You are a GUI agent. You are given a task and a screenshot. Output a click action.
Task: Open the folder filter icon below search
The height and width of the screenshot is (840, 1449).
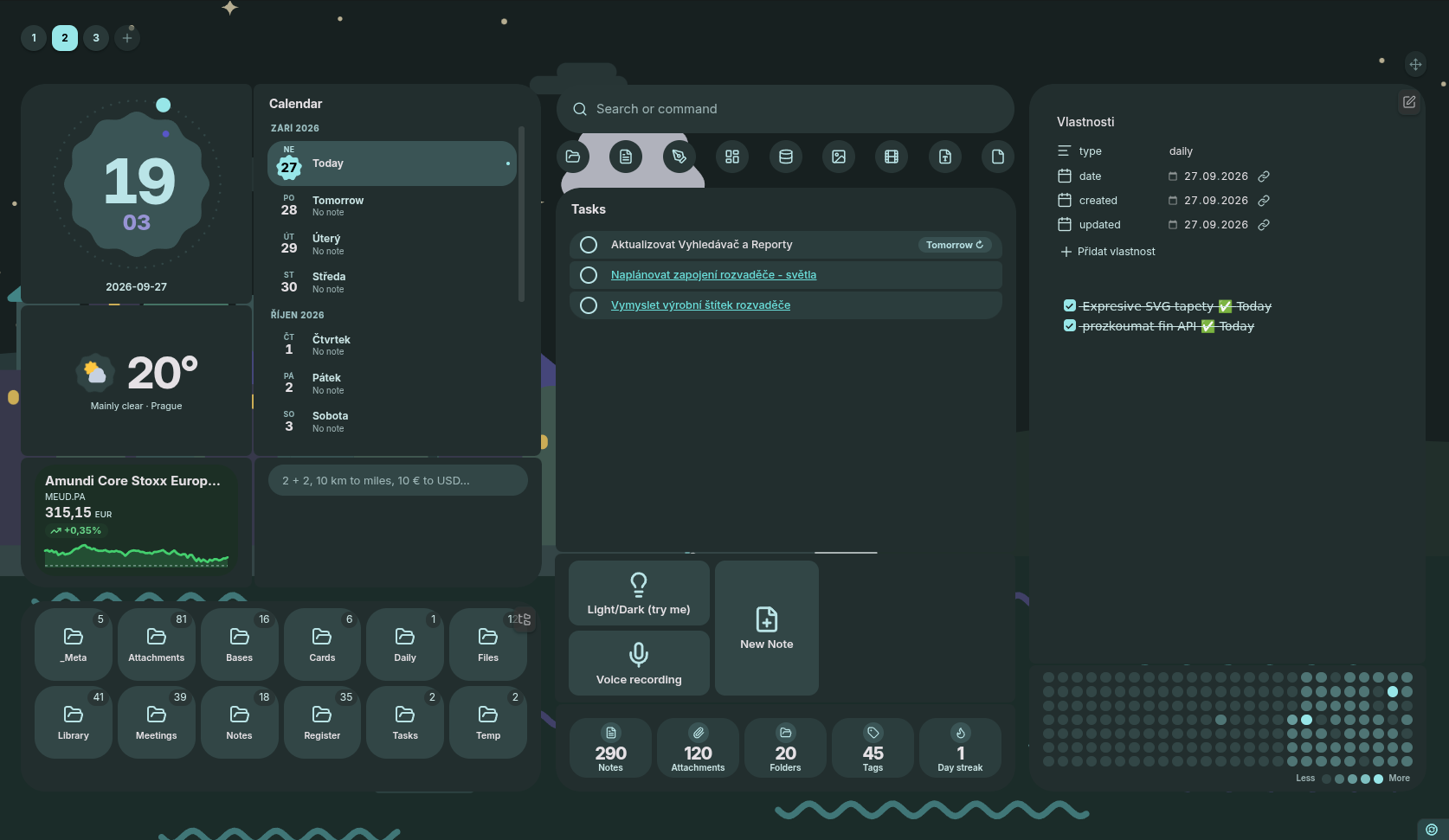[573, 157]
